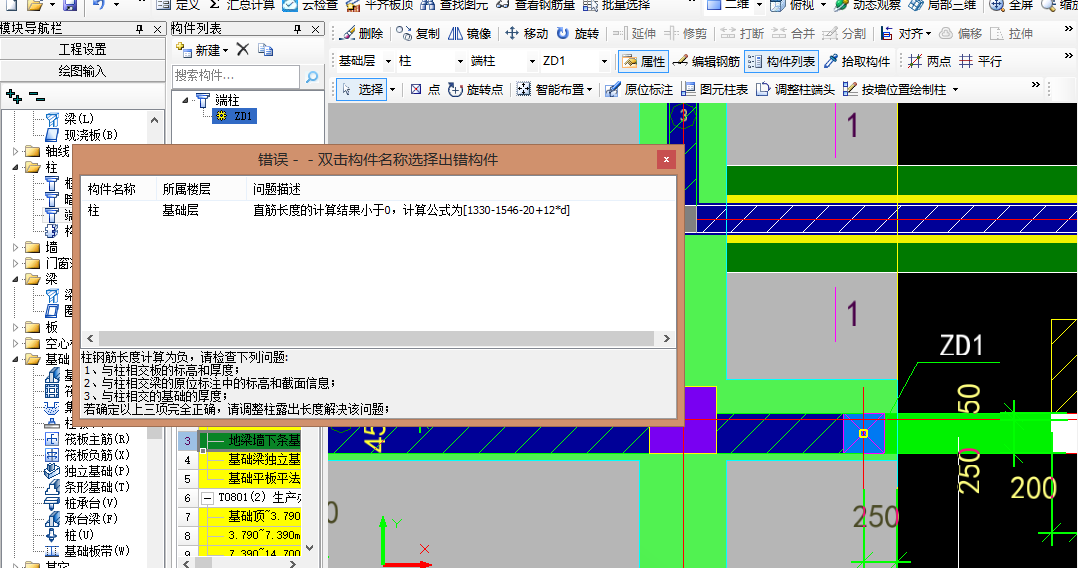Activate the 镜像 mirror tool
The image size is (1078, 568).
click(x=470, y=33)
